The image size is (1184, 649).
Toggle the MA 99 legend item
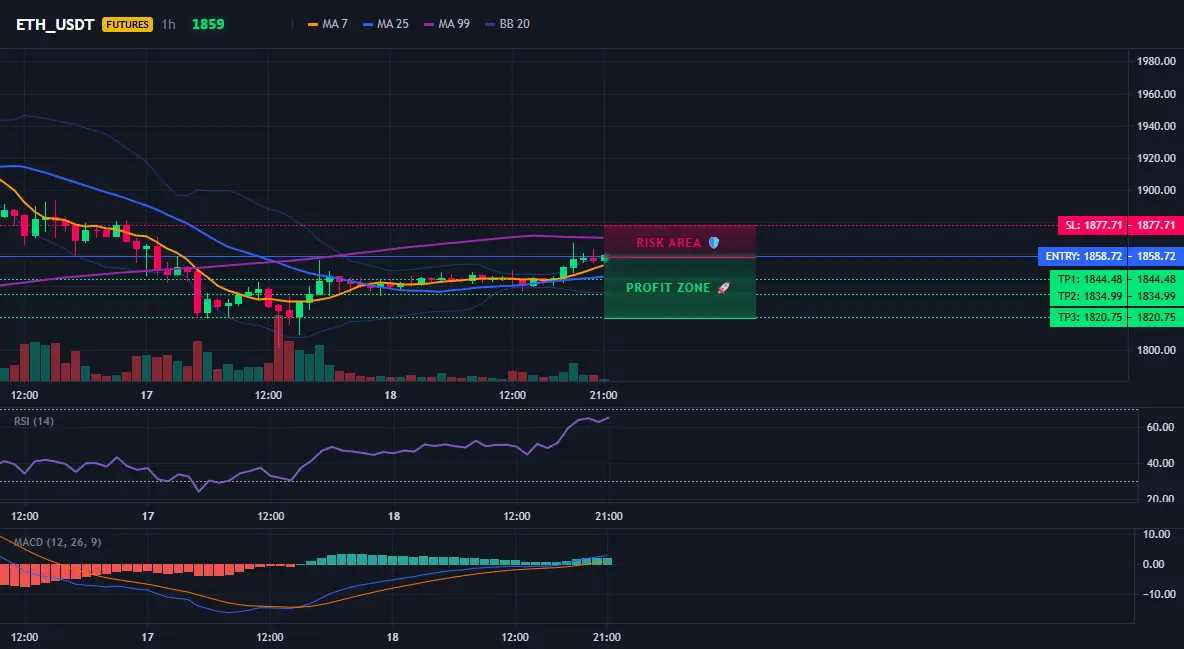pos(447,24)
